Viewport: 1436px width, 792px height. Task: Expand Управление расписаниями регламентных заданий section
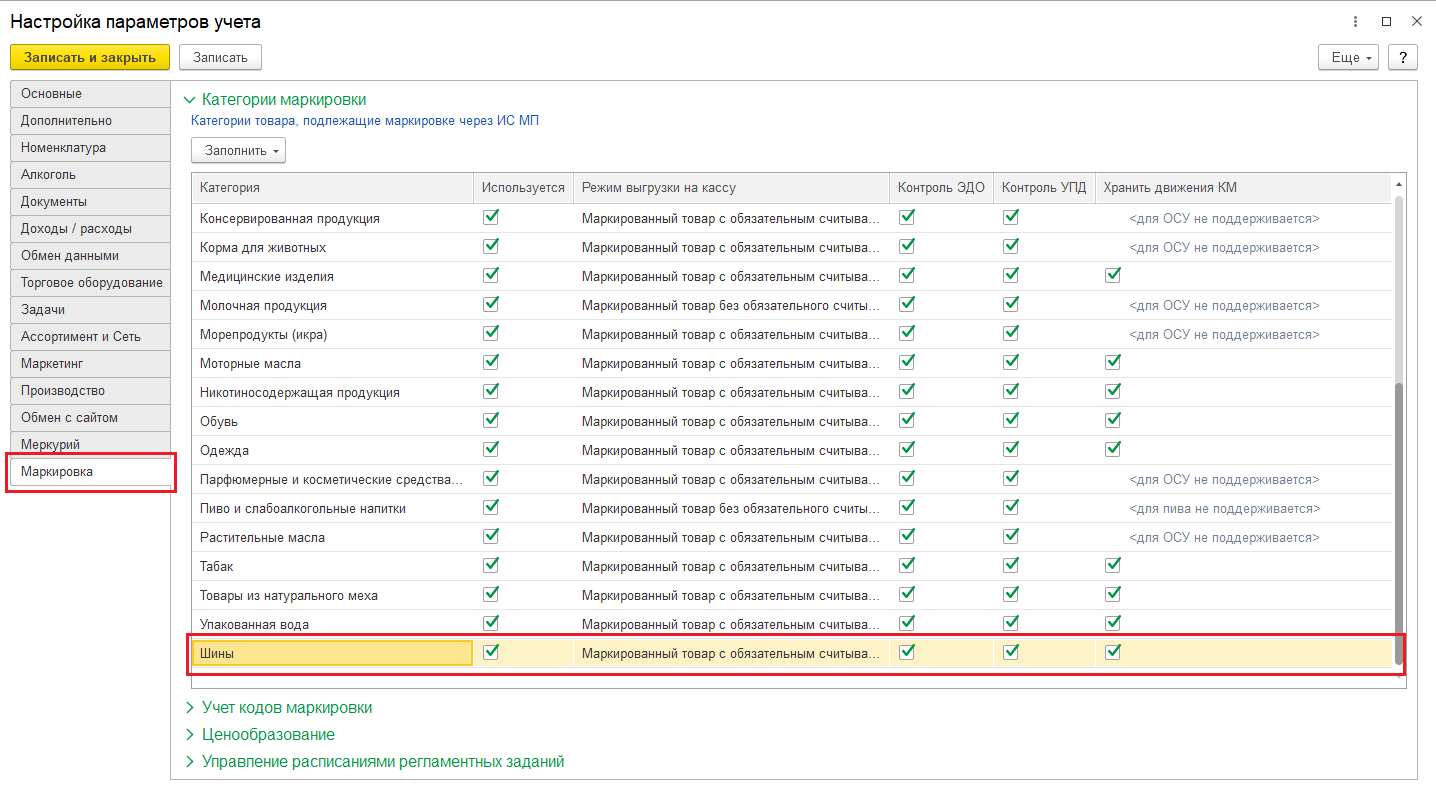click(382, 761)
